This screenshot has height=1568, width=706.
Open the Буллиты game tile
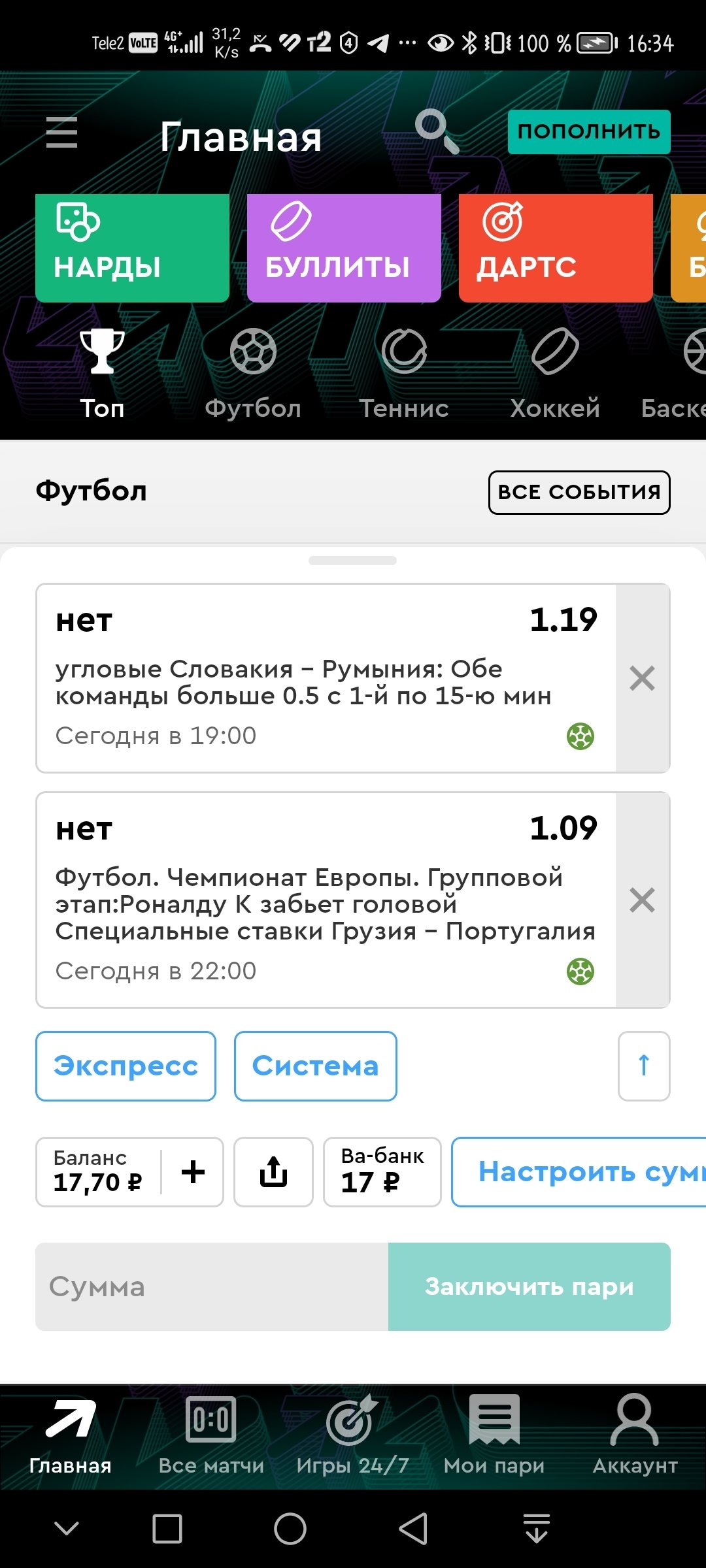(x=344, y=248)
